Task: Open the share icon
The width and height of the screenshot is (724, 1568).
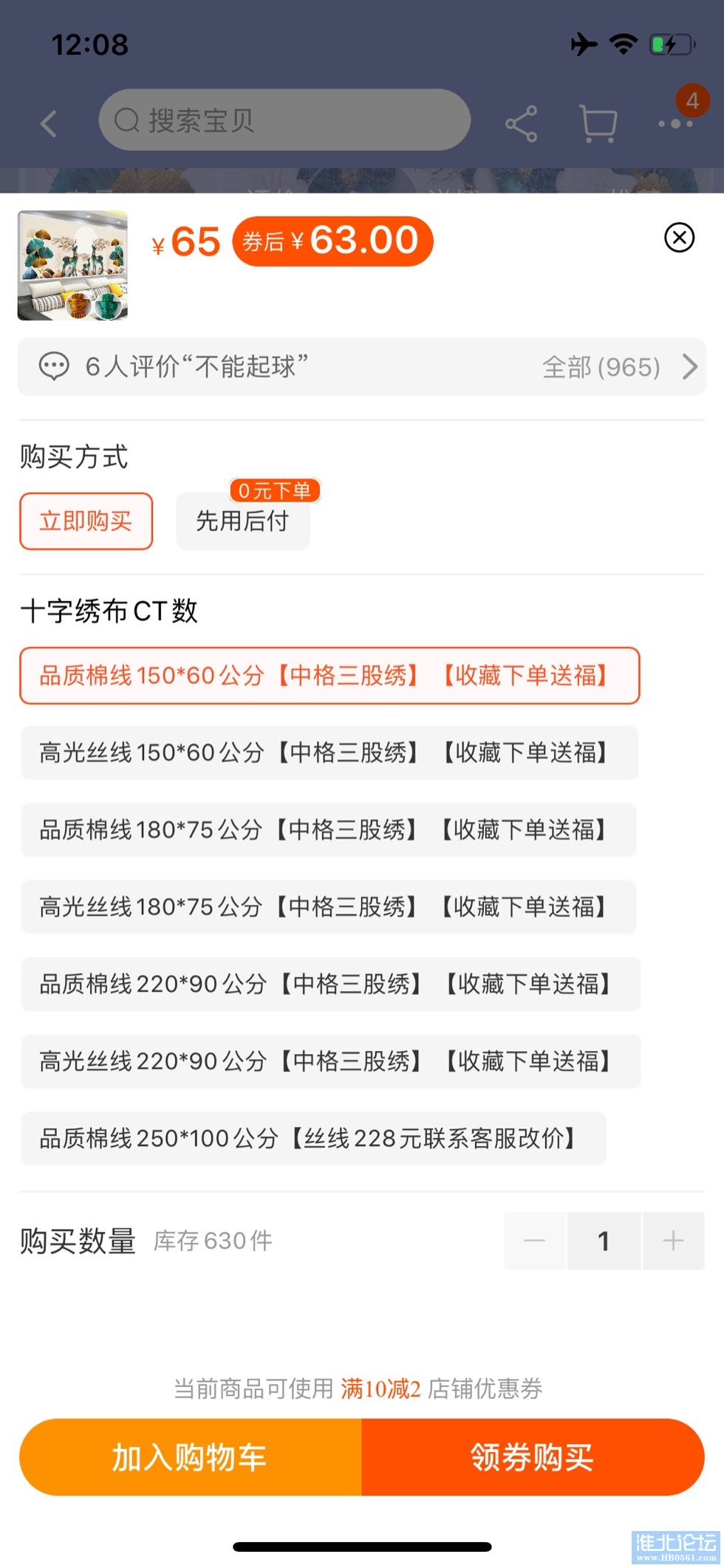Action: click(x=521, y=123)
